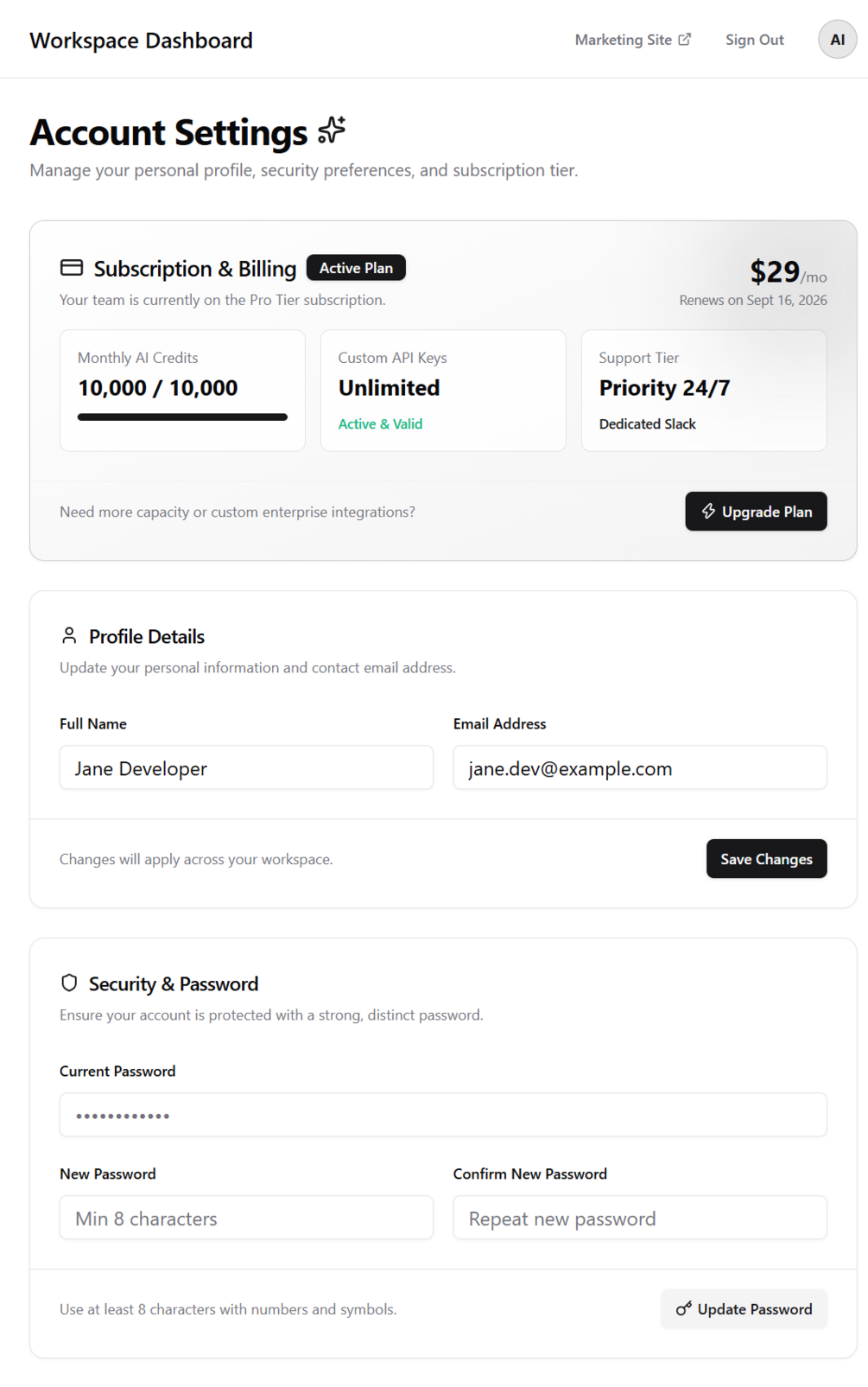868x1387 pixels.
Task: Focus the Full Name input field
Action: click(246, 767)
